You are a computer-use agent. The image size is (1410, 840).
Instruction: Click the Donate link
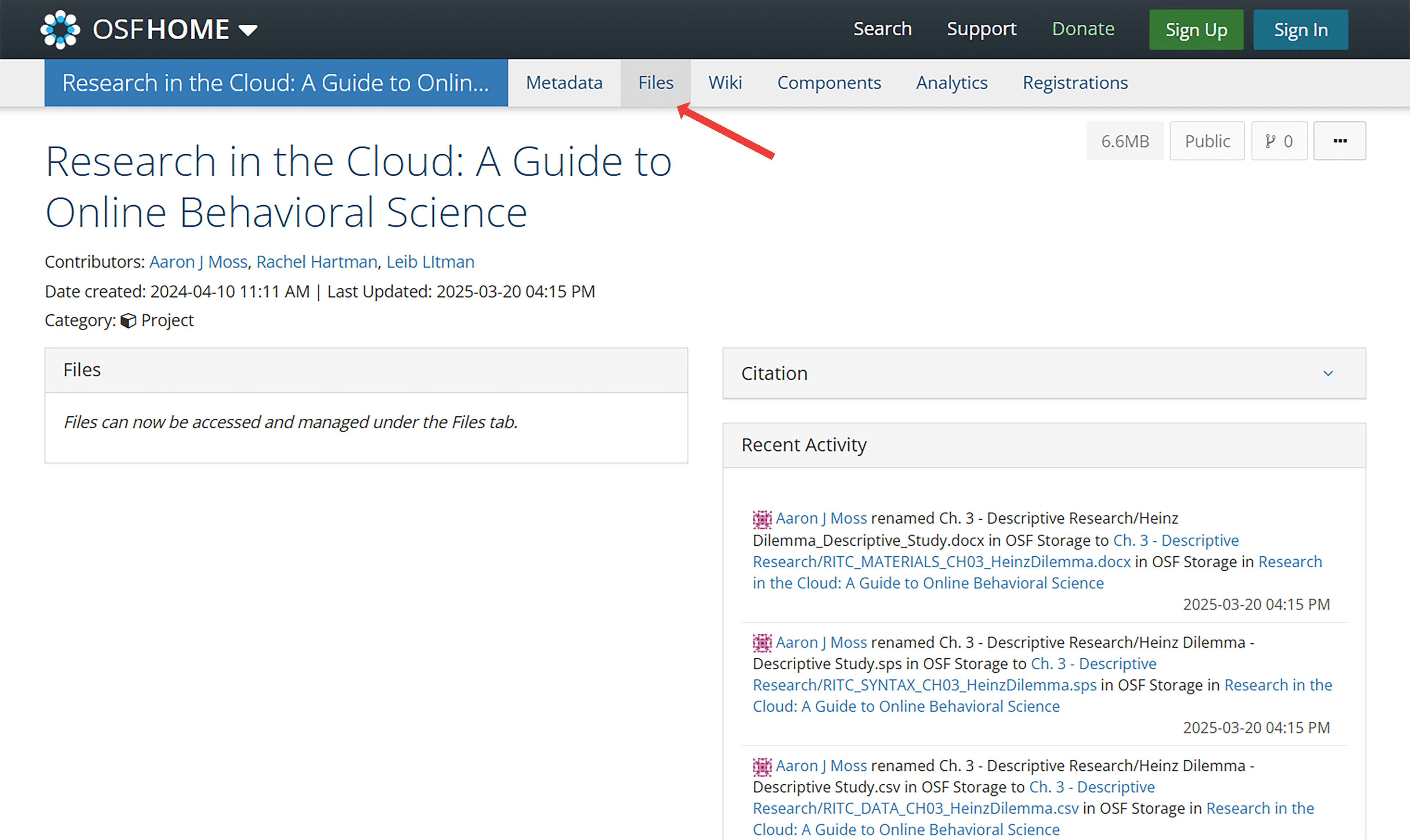pyautogui.click(x=1083, y=29)
